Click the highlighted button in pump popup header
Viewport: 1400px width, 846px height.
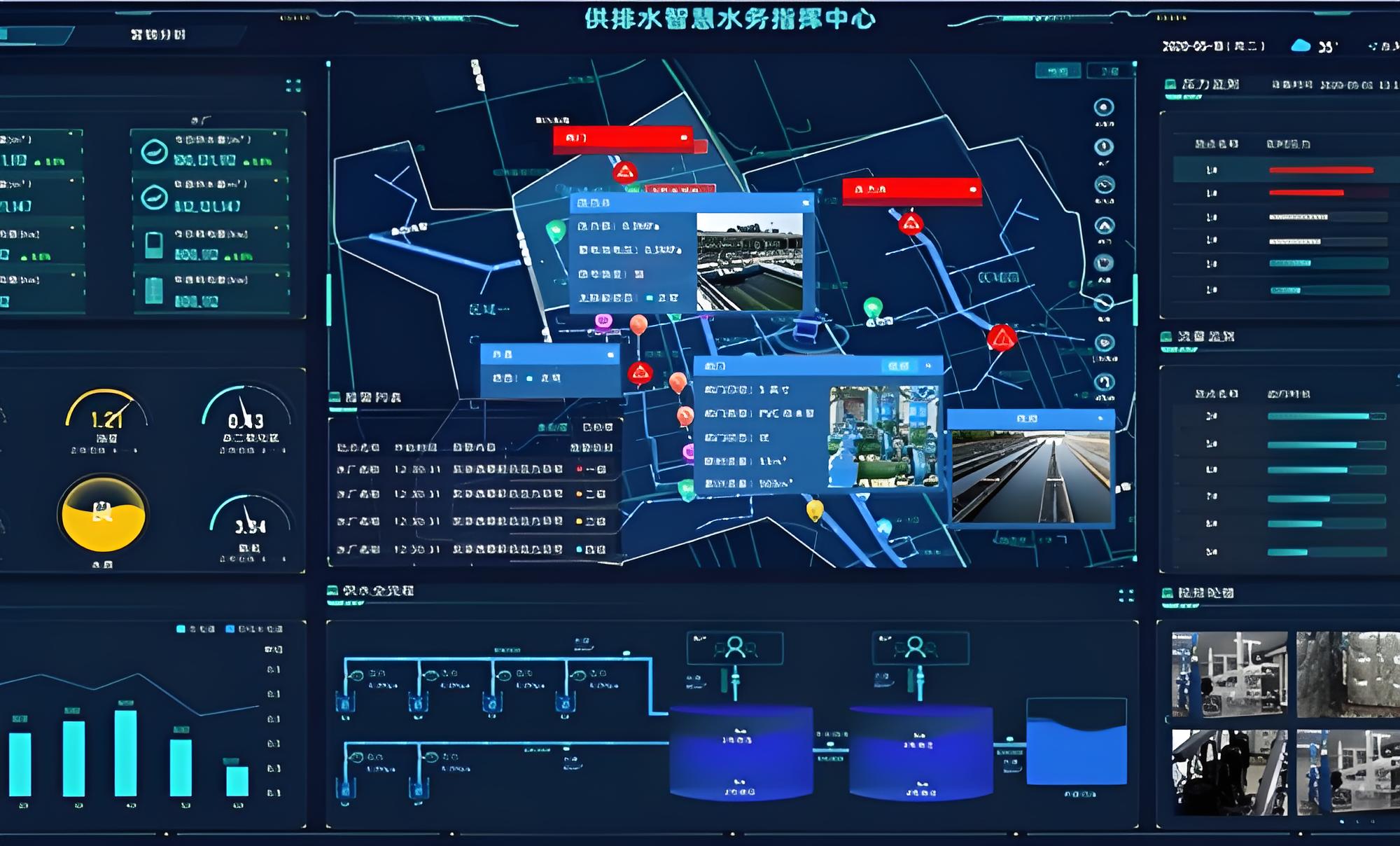coord(898,366)
